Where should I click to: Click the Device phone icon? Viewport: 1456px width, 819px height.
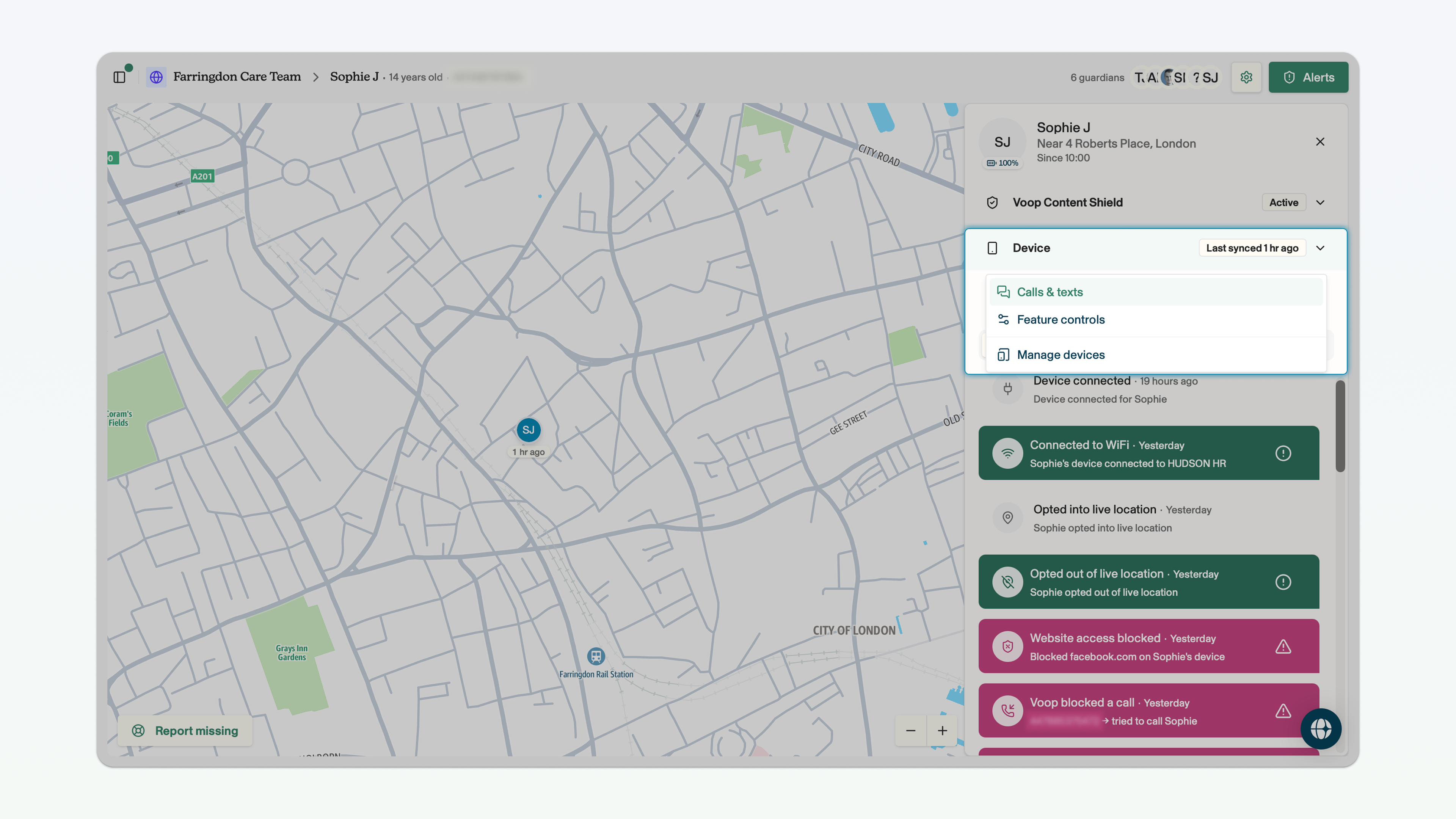(x=992, y=248)
